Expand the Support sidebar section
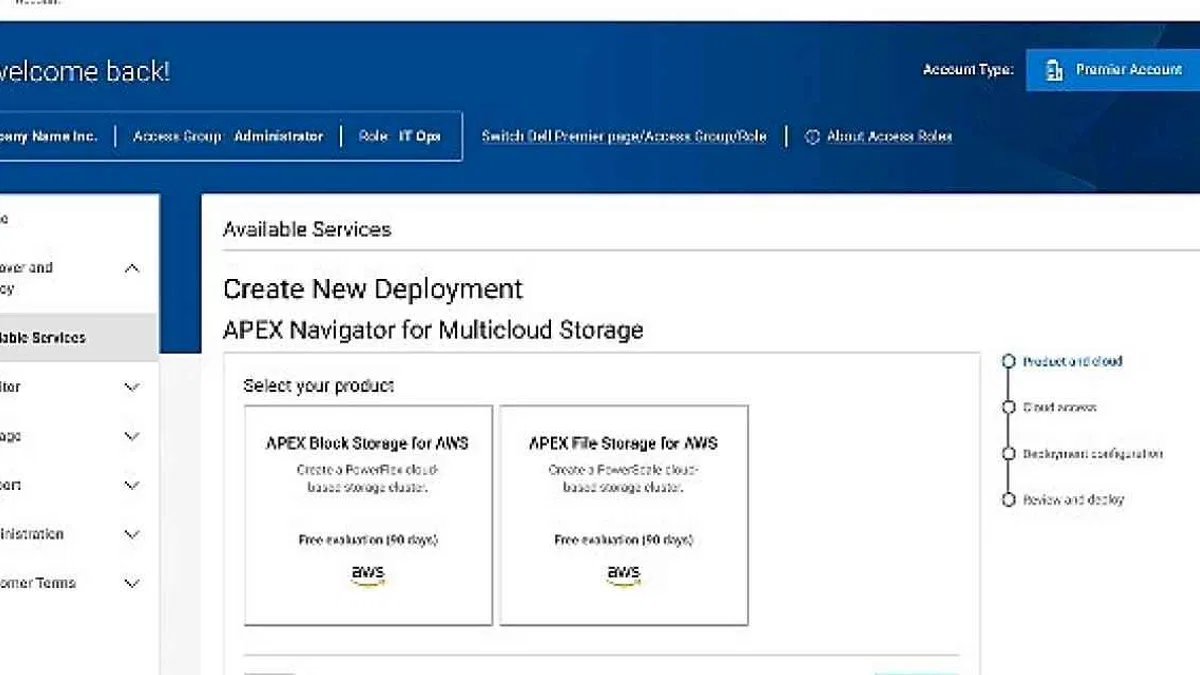Screen dimensions: 1200x675 (131, 485)
